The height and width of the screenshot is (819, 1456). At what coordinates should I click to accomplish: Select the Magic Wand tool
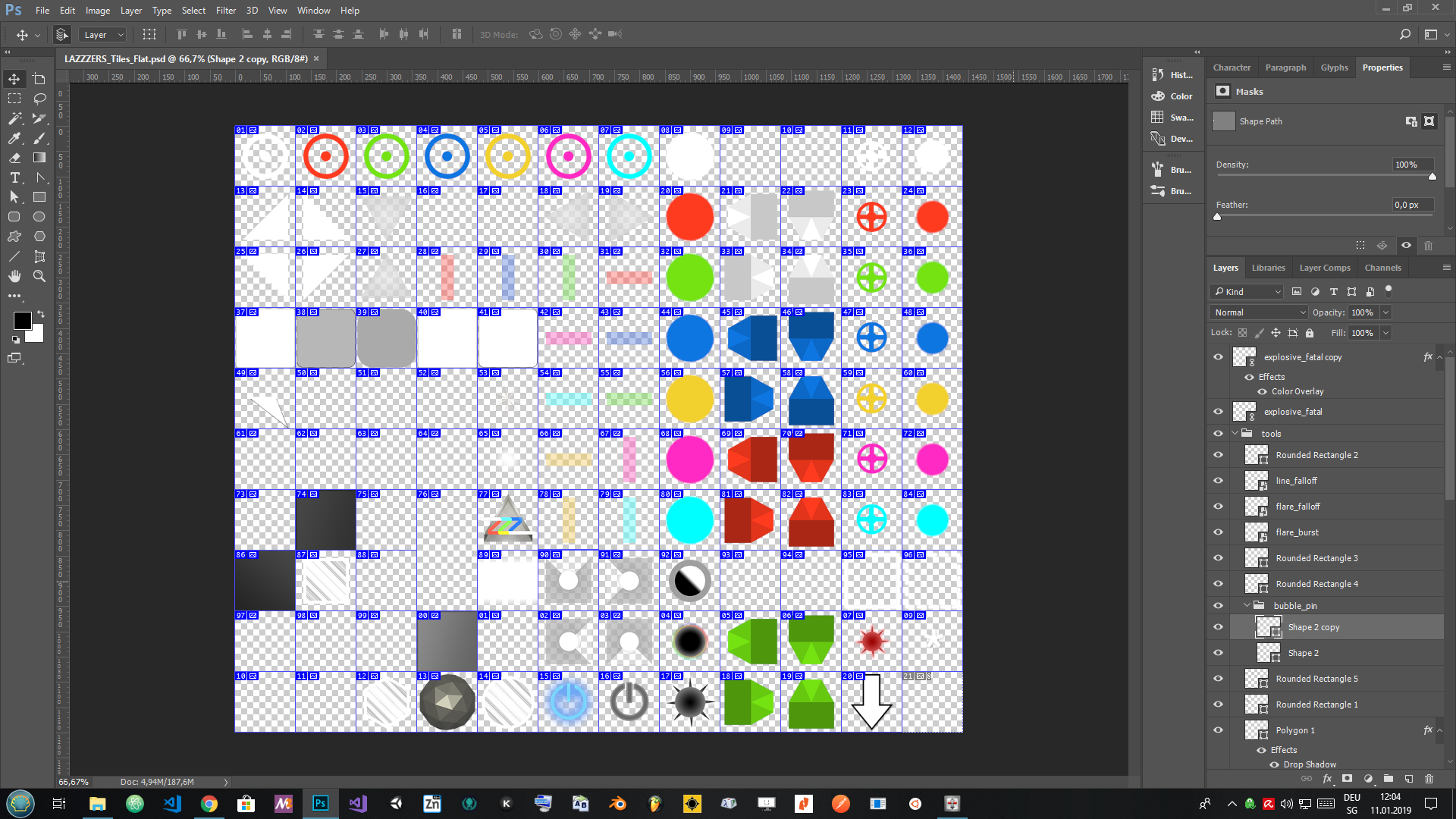(14, 118)
